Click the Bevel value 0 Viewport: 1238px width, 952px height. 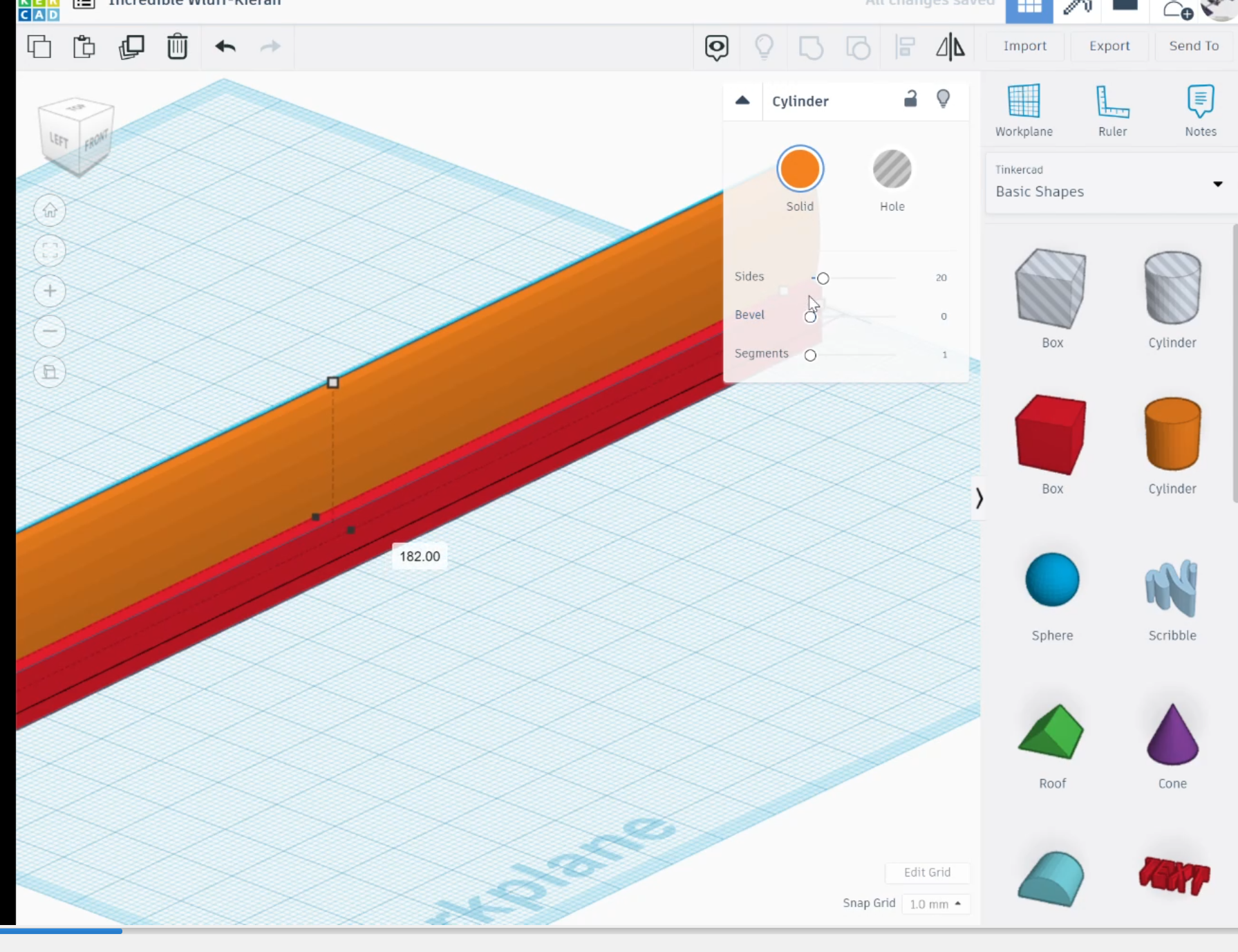pyautogui.click(x=944, y=316)
